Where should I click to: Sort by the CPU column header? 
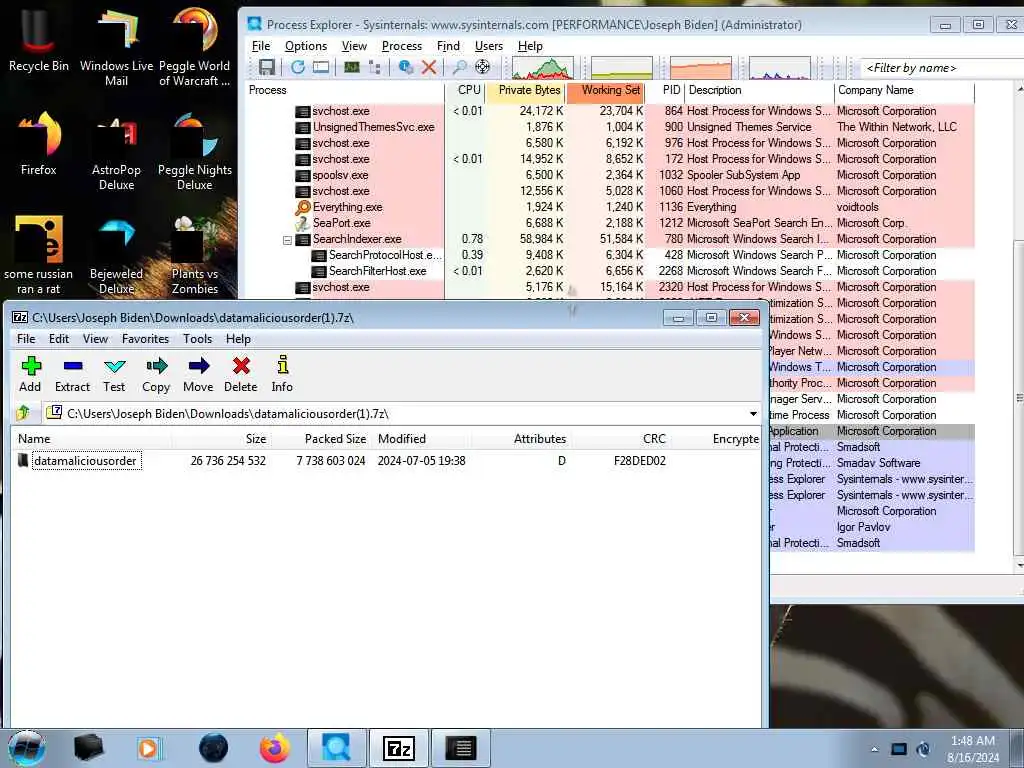[x=466, y=91]
